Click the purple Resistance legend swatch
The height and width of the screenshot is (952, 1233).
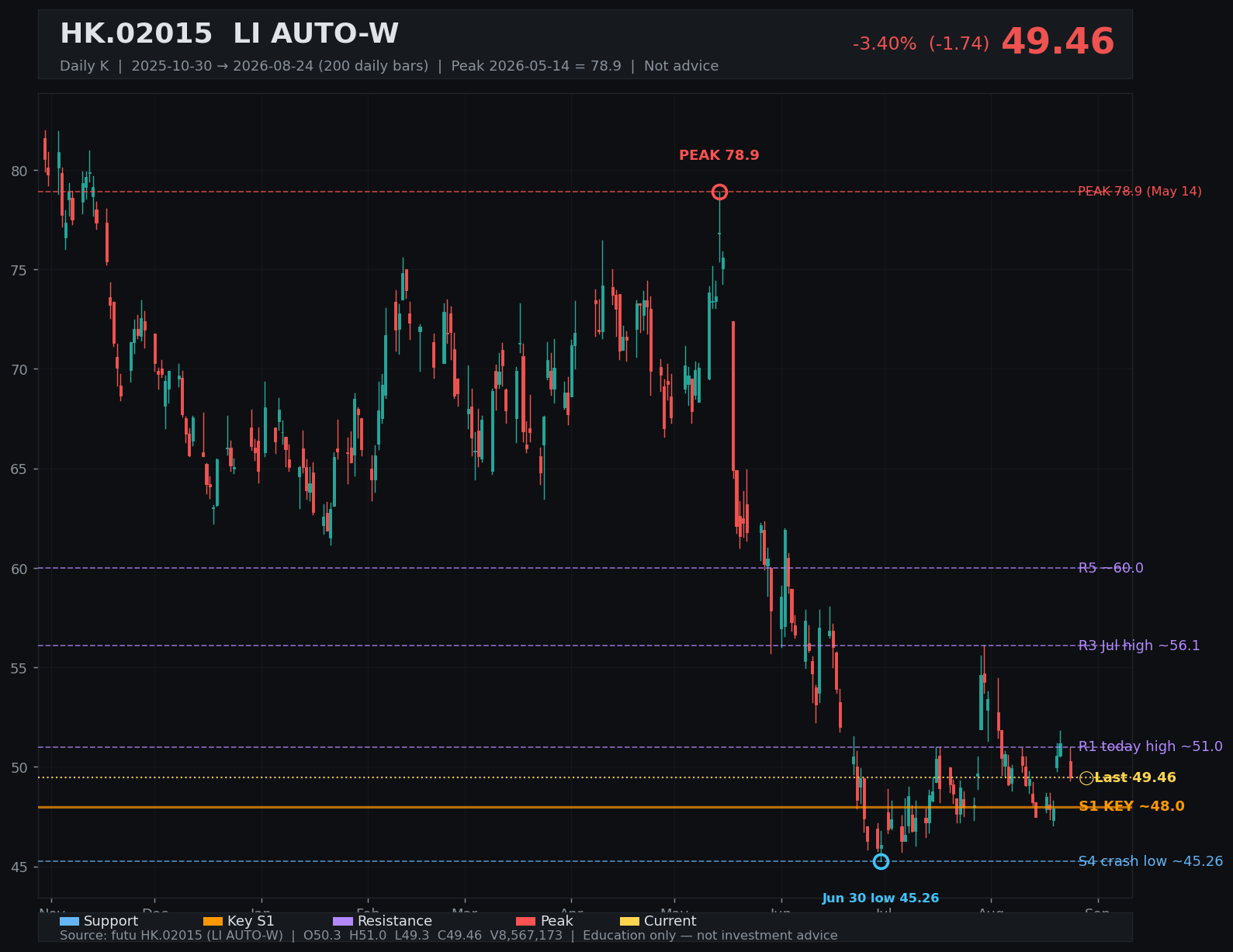click(x=343, y=921)
